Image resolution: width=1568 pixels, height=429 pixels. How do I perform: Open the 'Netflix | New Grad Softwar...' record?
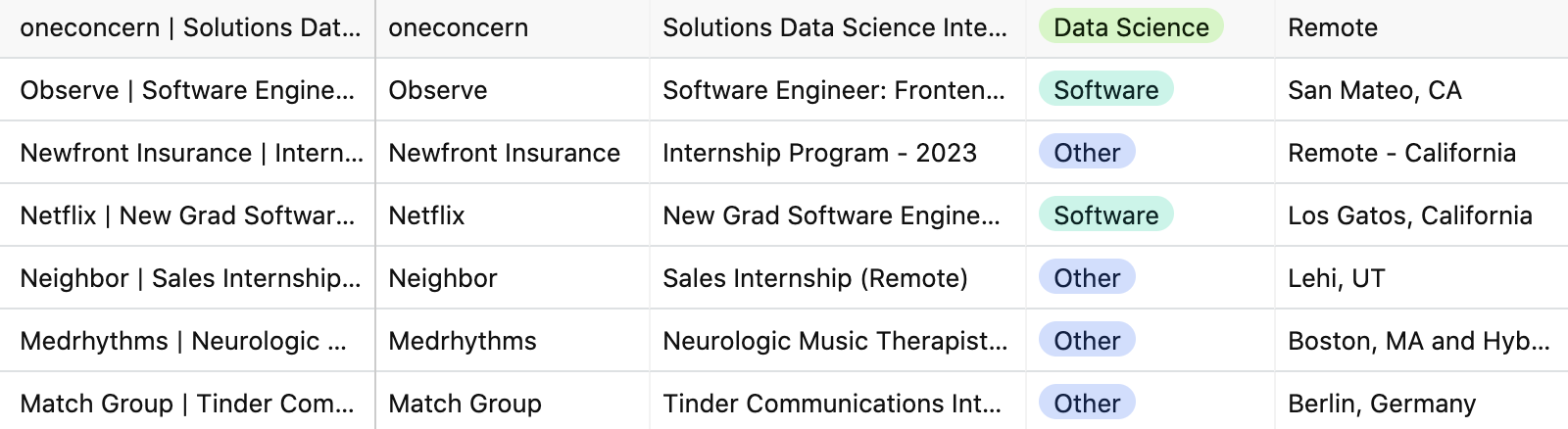point(187,215)
